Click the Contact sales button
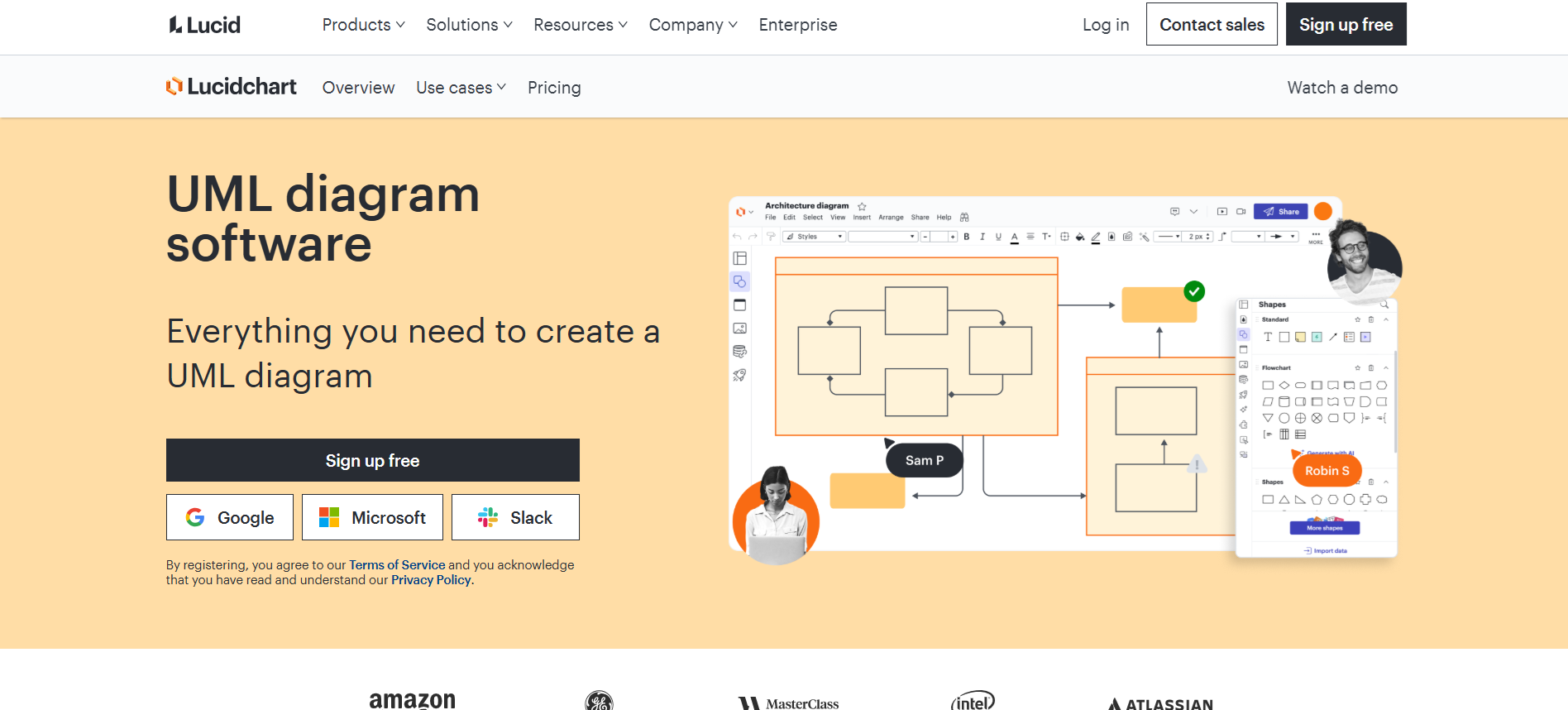This screenshot has width=1568, height=710. 1212,24
